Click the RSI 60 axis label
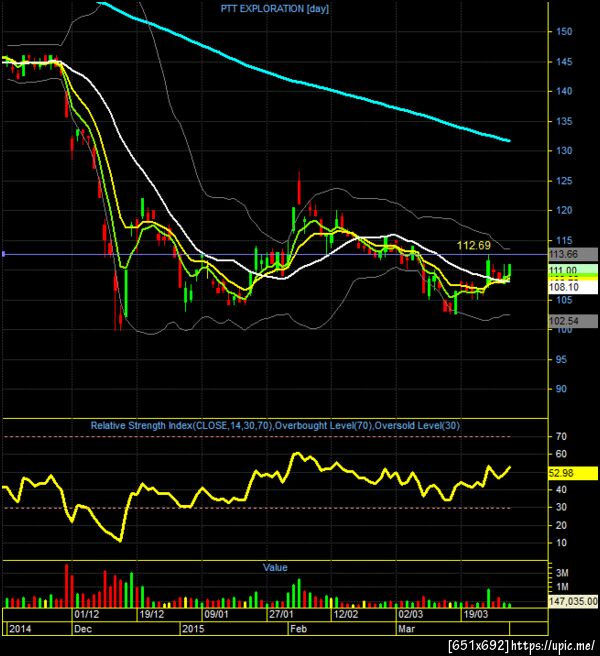The width and height of the screenshot is (600, 656). pos(561,454)
